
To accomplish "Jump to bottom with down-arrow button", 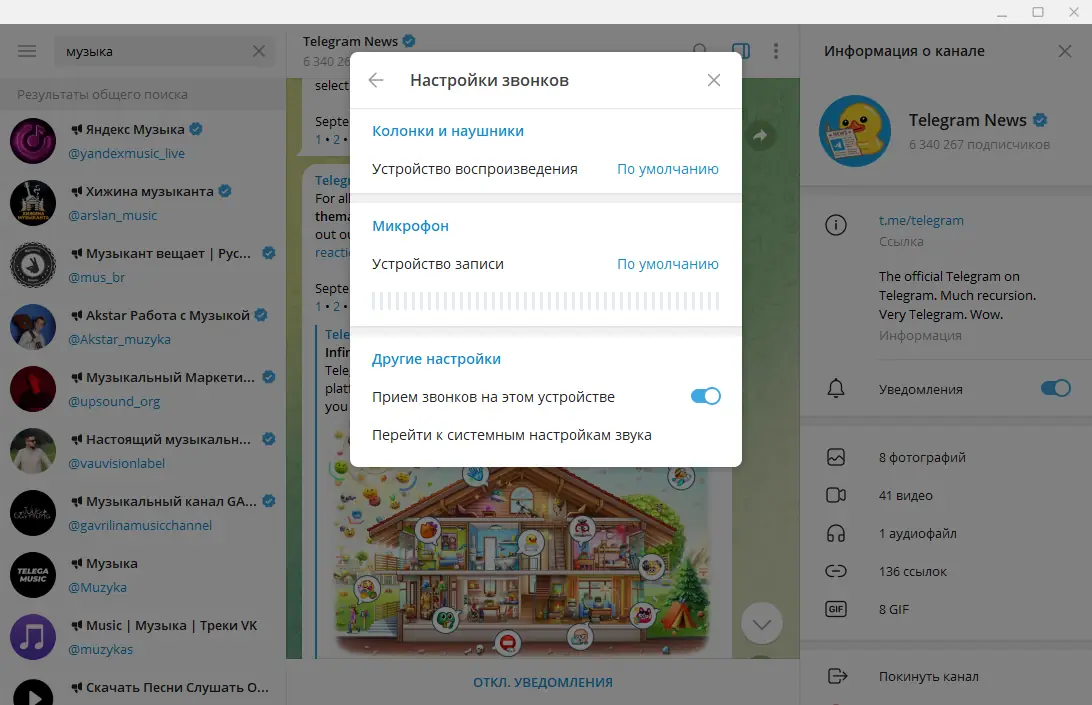I will (762, 623).
